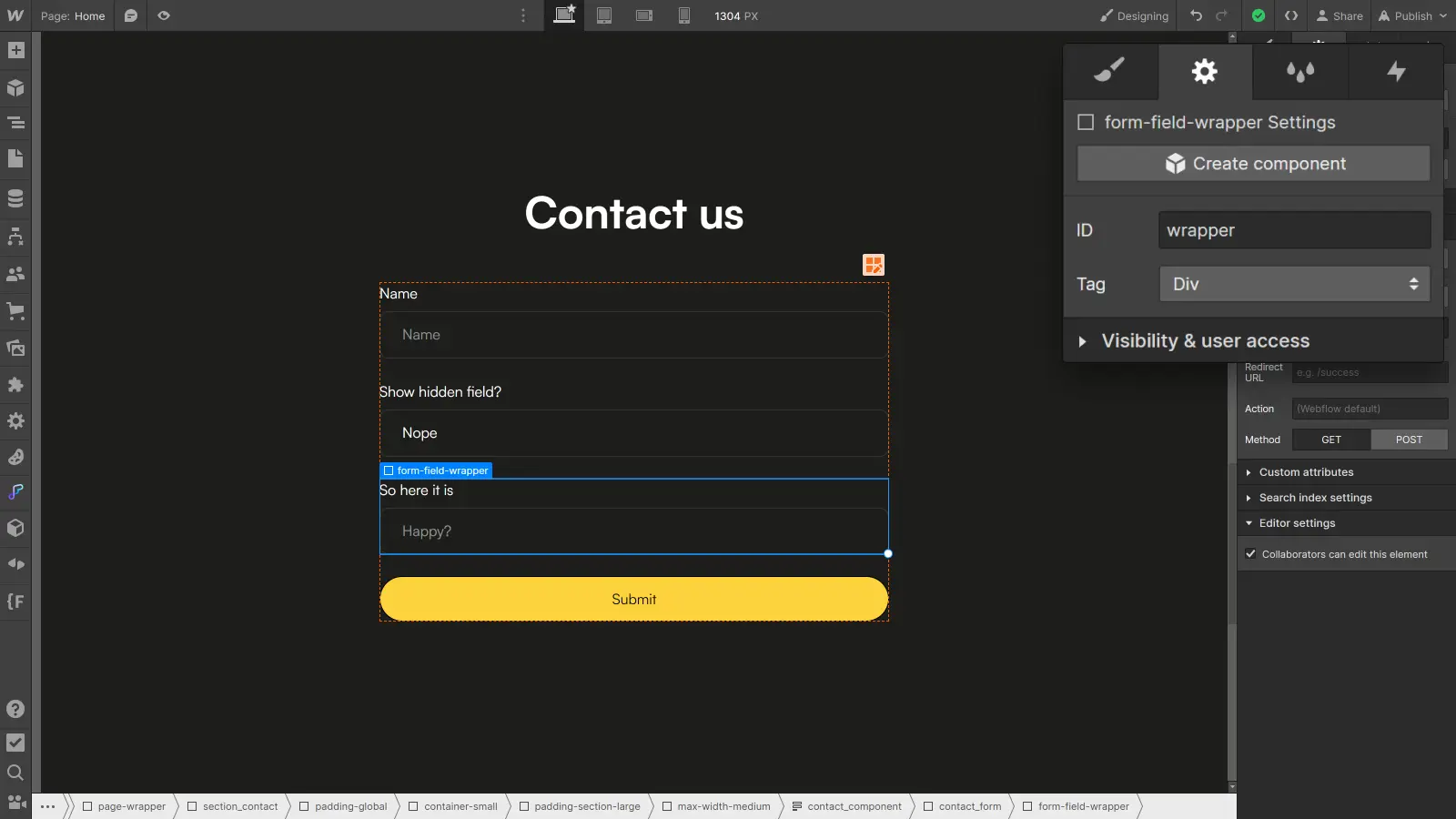This screenshot has height=819, width=1456.
Task: Switch to mobile portrait breakpoint
Action: [x=683, y=15]
